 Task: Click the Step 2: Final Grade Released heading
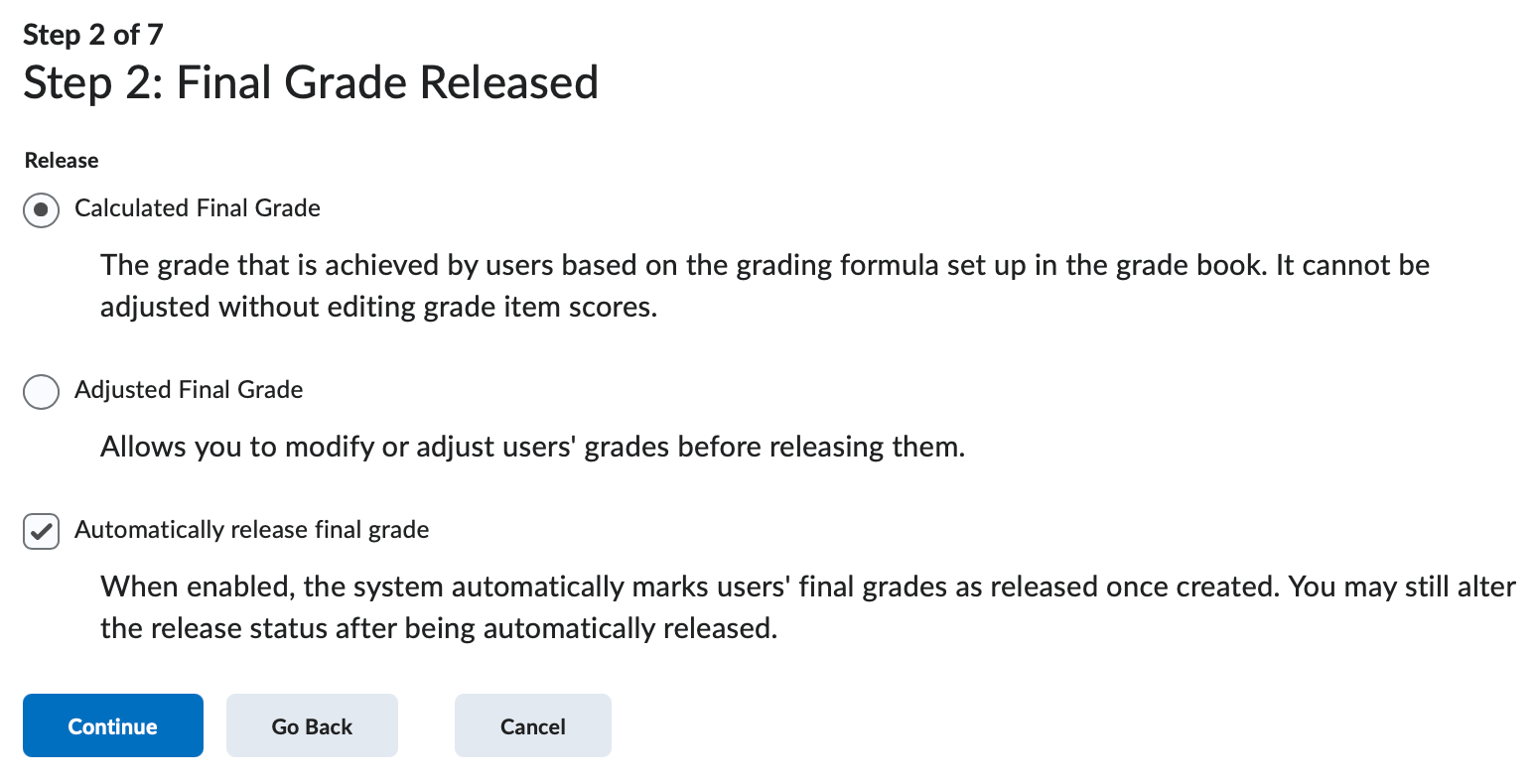311,82
